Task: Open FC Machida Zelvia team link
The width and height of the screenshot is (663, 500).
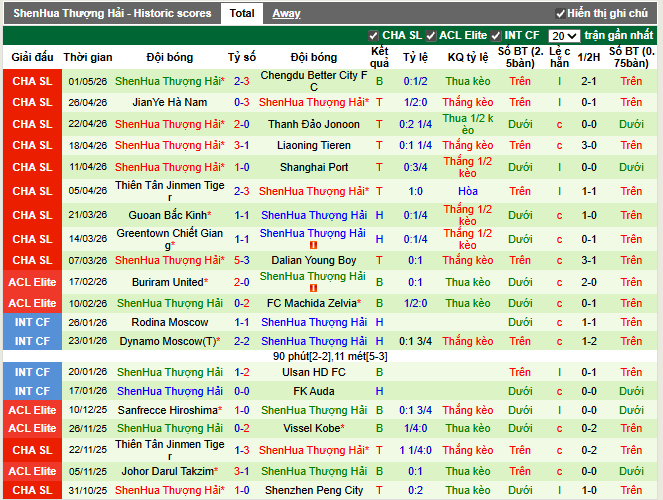Action: (x=314, y=303)
